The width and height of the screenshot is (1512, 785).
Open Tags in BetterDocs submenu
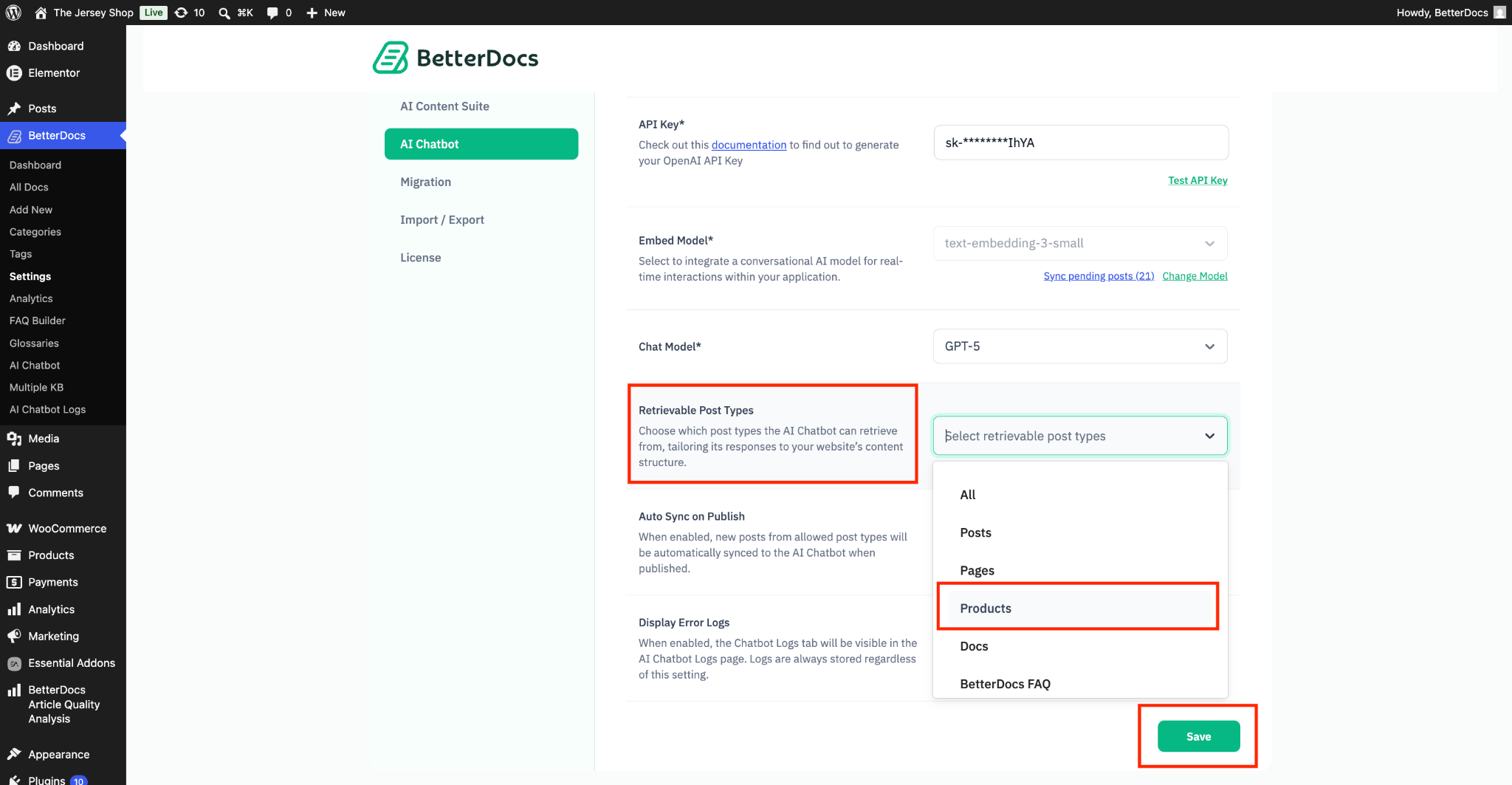[21, 254]
